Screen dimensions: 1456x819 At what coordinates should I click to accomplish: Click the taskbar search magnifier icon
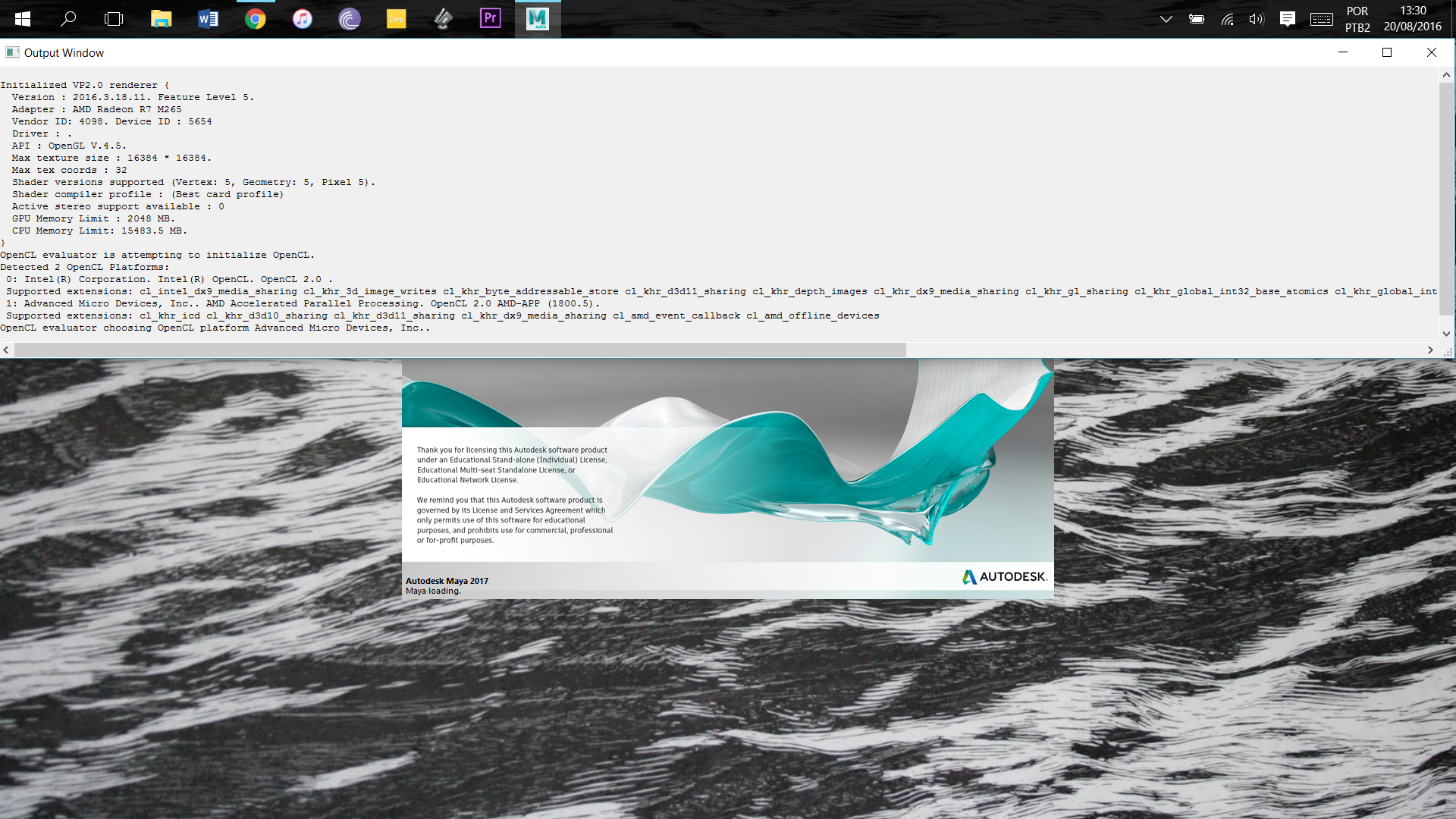(68, 18)
